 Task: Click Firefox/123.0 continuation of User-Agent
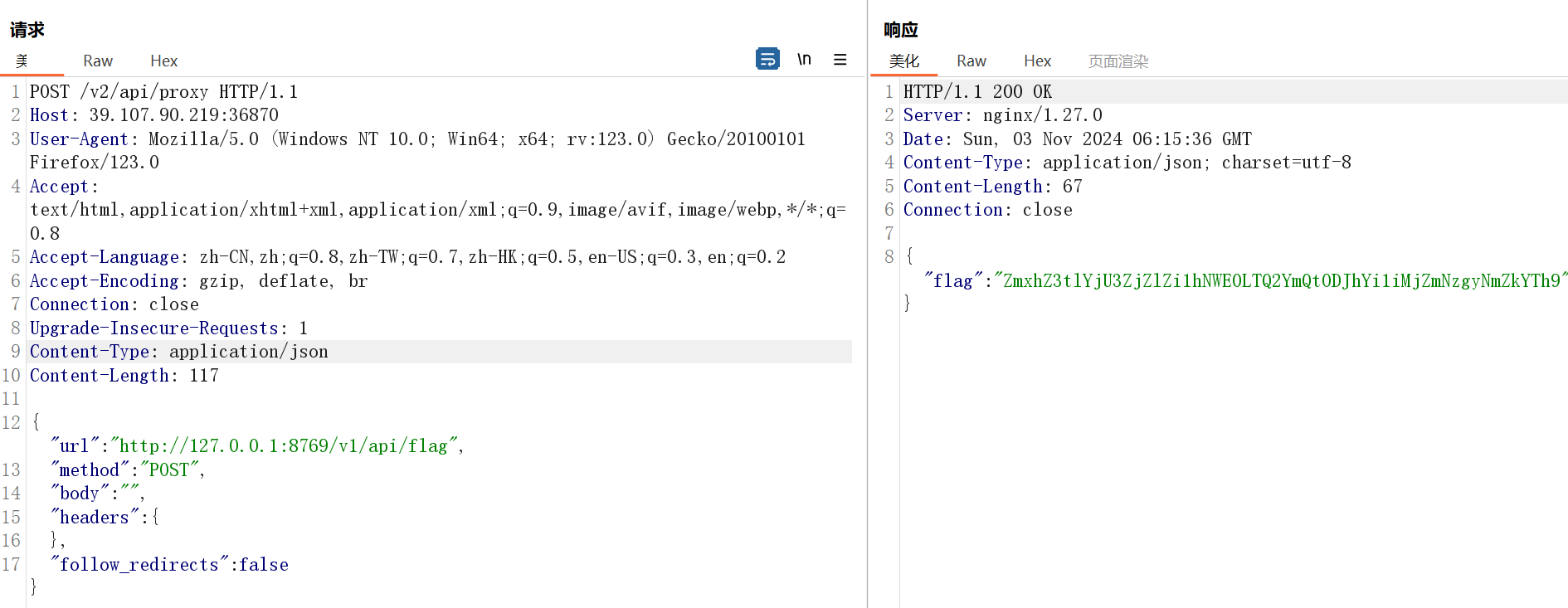(x=95, y=163)
